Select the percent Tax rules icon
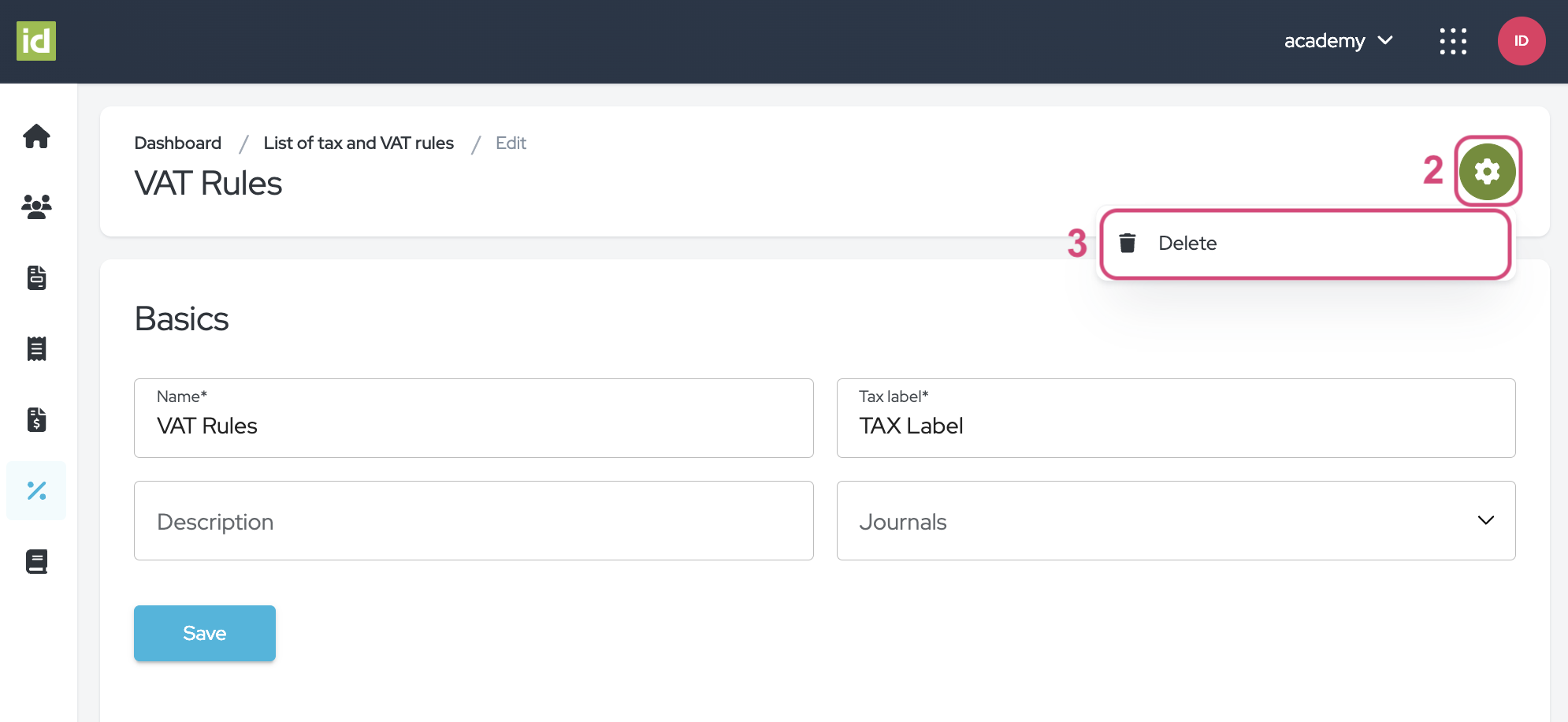1568x722 pixels. [36, 490]
